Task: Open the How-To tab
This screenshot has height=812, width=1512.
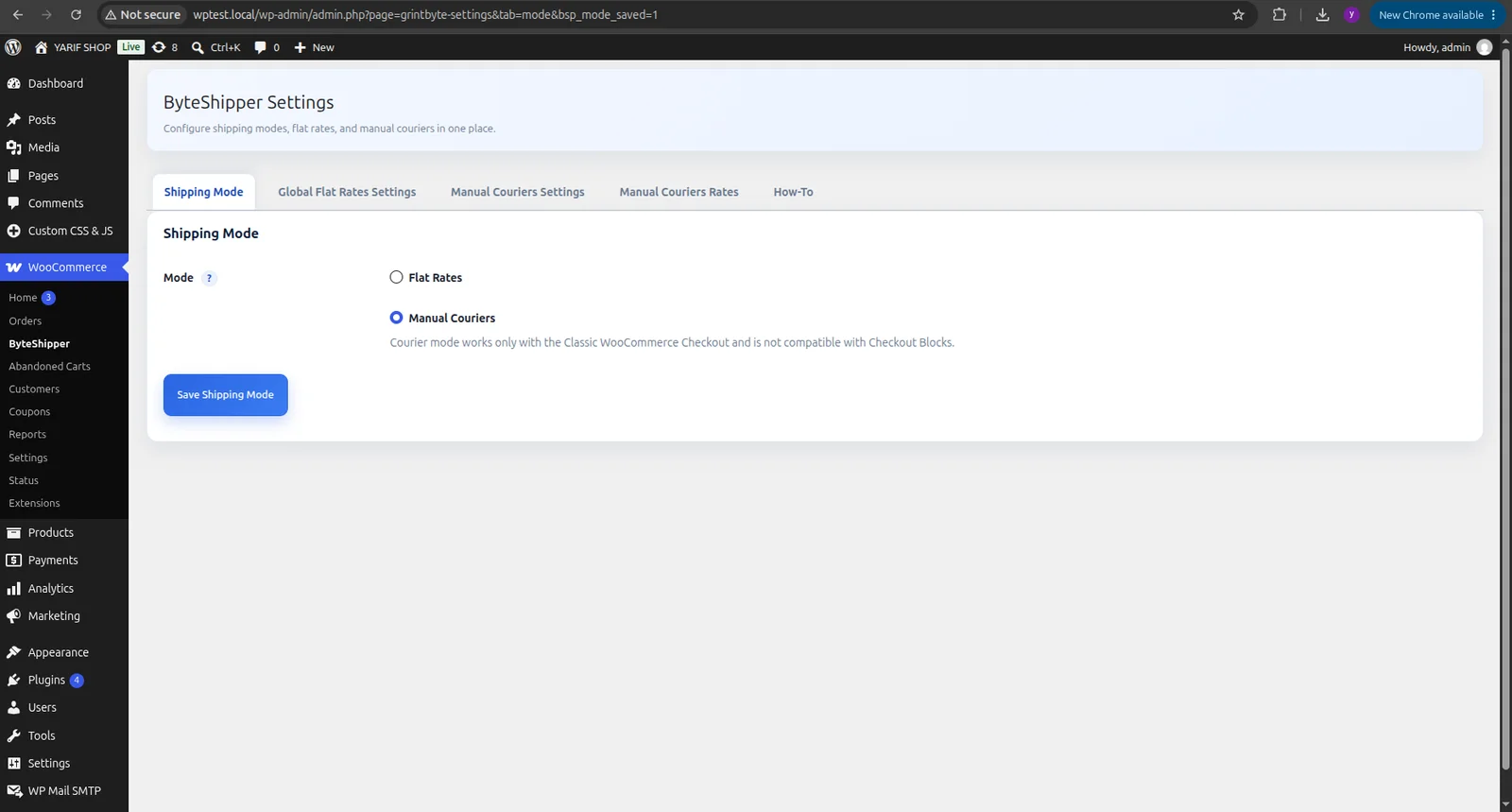Action: (x=793, y=192)
